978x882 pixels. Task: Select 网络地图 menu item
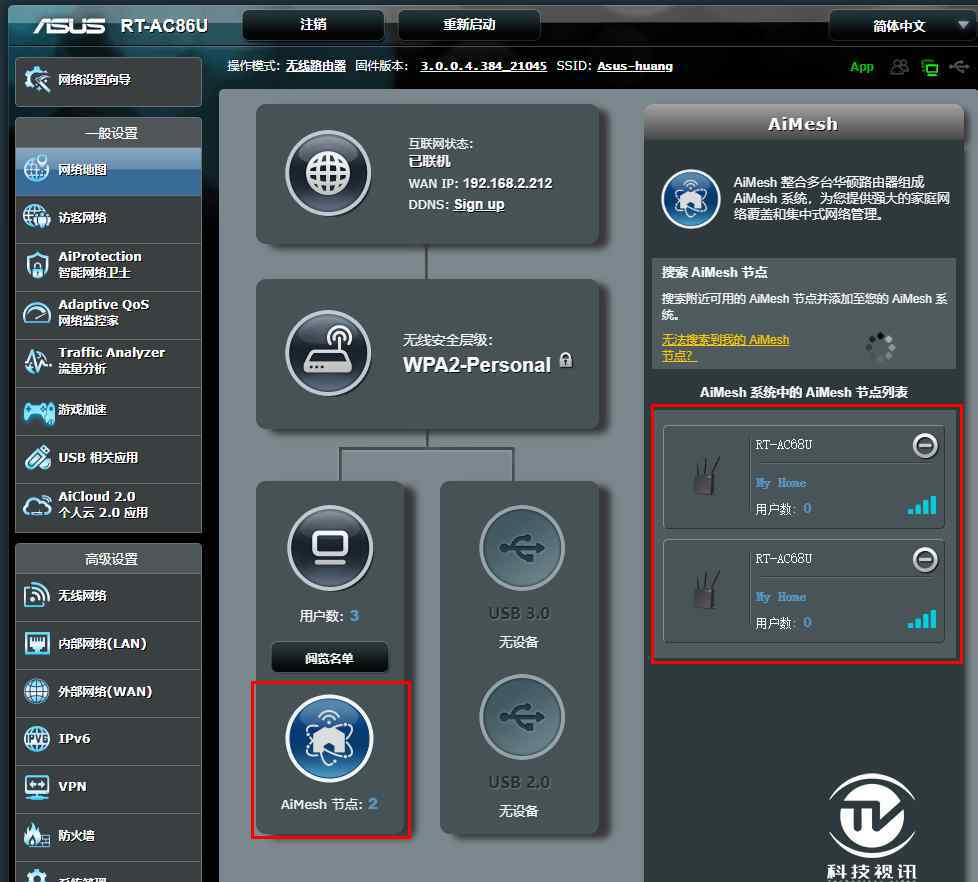pyautogui.click(x=109, y=171)
